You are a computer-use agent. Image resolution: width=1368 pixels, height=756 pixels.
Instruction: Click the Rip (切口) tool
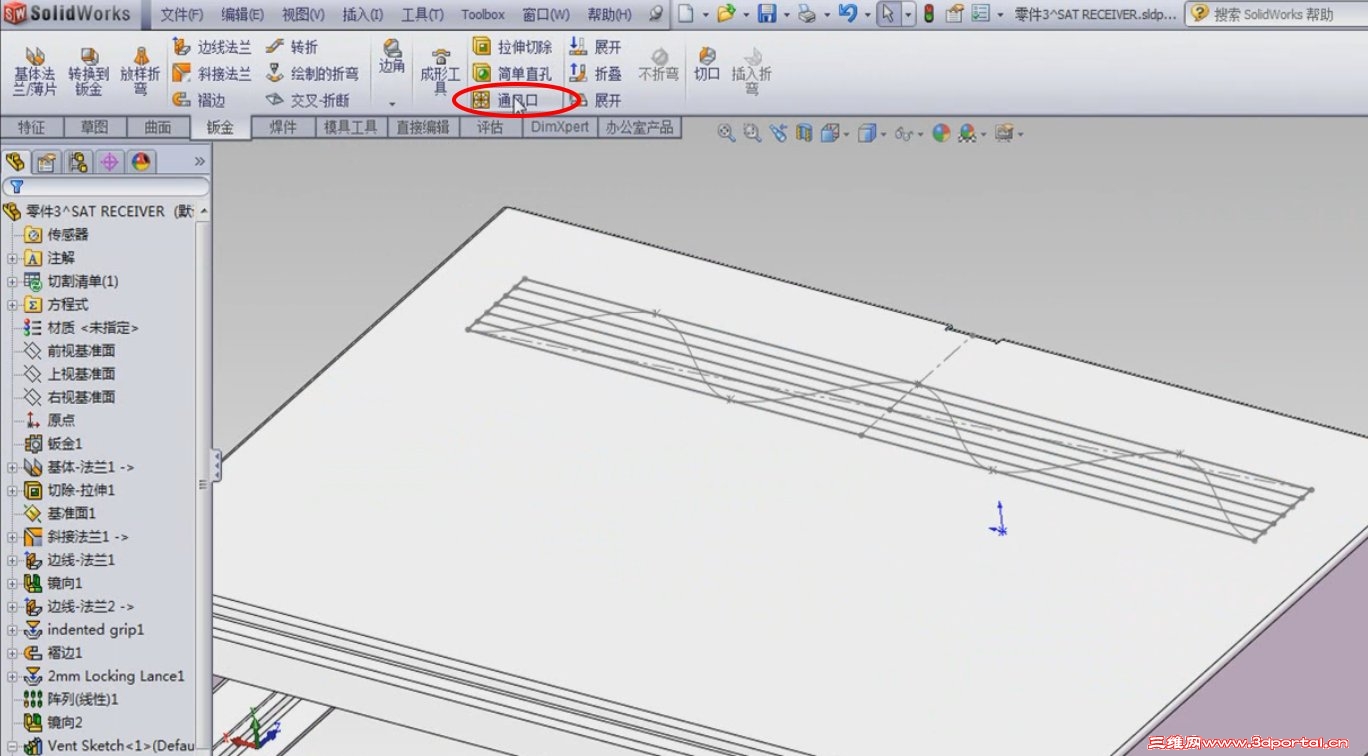pyautogui.click(x=707, y=66)
